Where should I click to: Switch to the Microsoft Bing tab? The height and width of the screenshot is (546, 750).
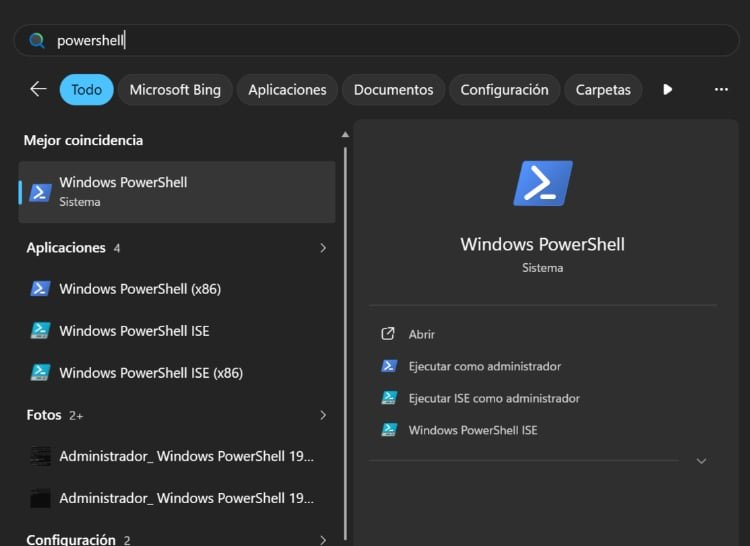click(x=175, y=89)
